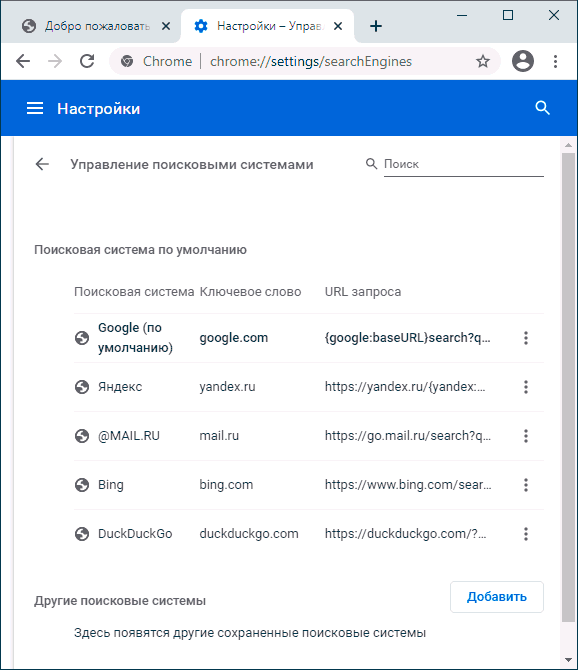This screenshot has height=670, width=578.
Task: Click the globe icon next to Google
Action: pyautogui.click(x=82, y=338)
